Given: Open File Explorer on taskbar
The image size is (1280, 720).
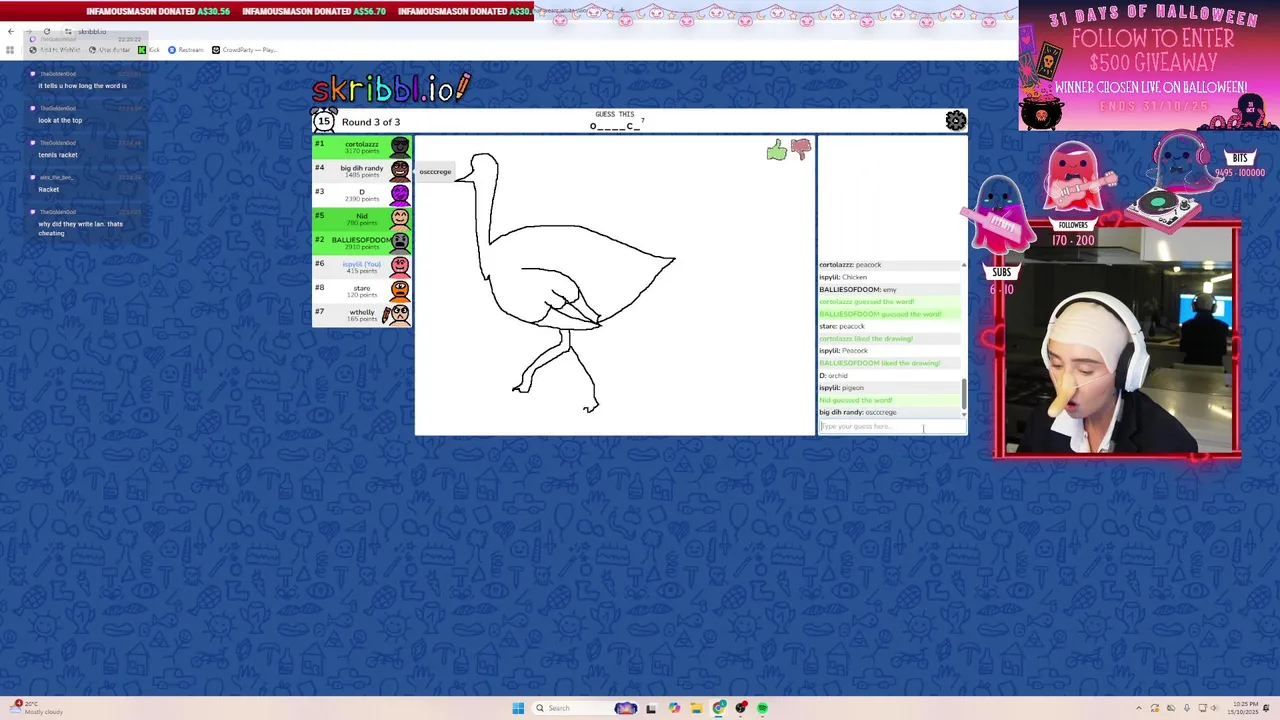Looking at the screenshot, I should point(696,708).
